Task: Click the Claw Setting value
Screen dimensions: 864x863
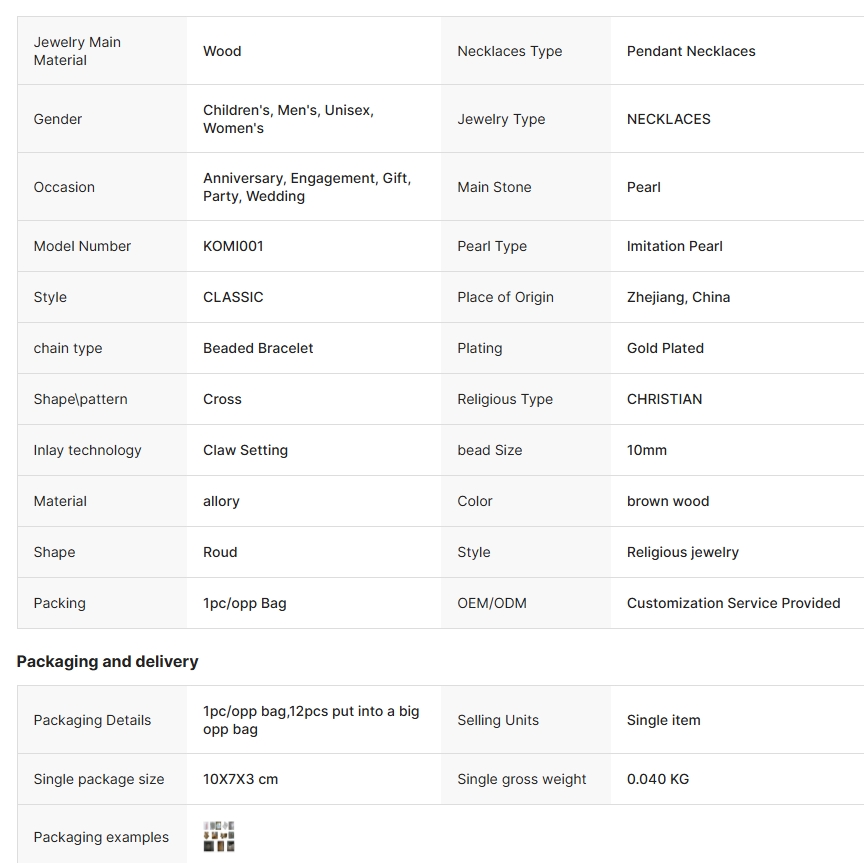Action: [245, 450]
